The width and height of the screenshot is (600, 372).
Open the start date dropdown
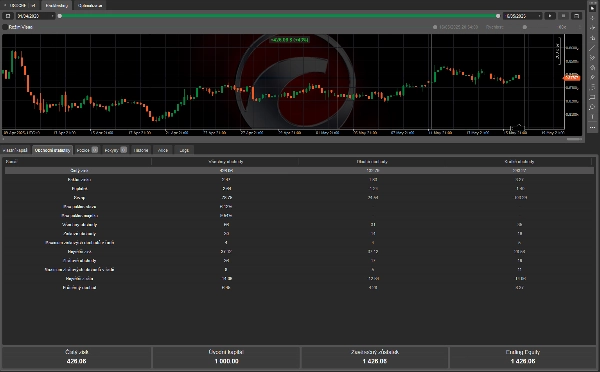coord(35,16)
